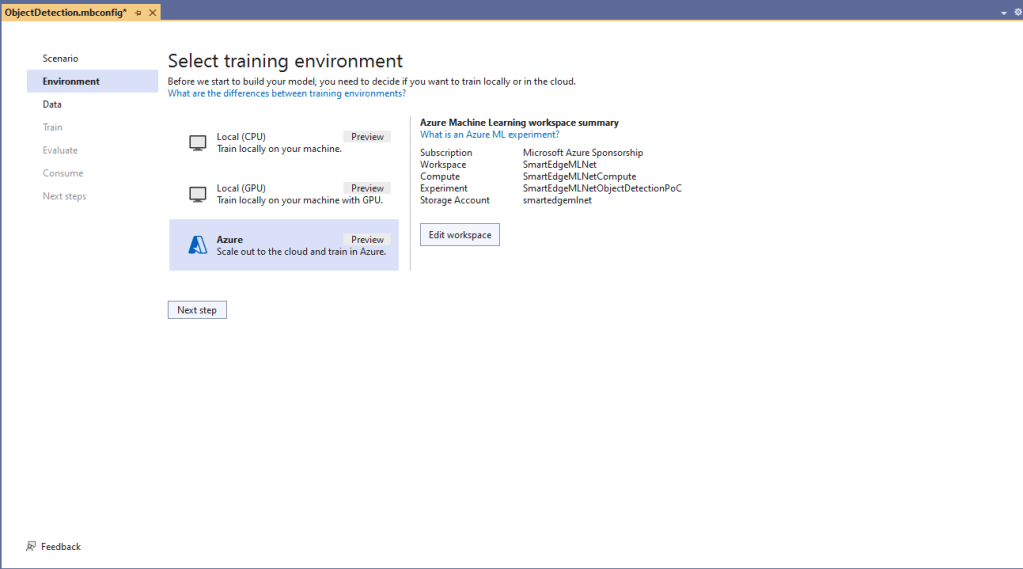Go to the Scenario step
This screenshot has height=569, width=1023.
60,58
